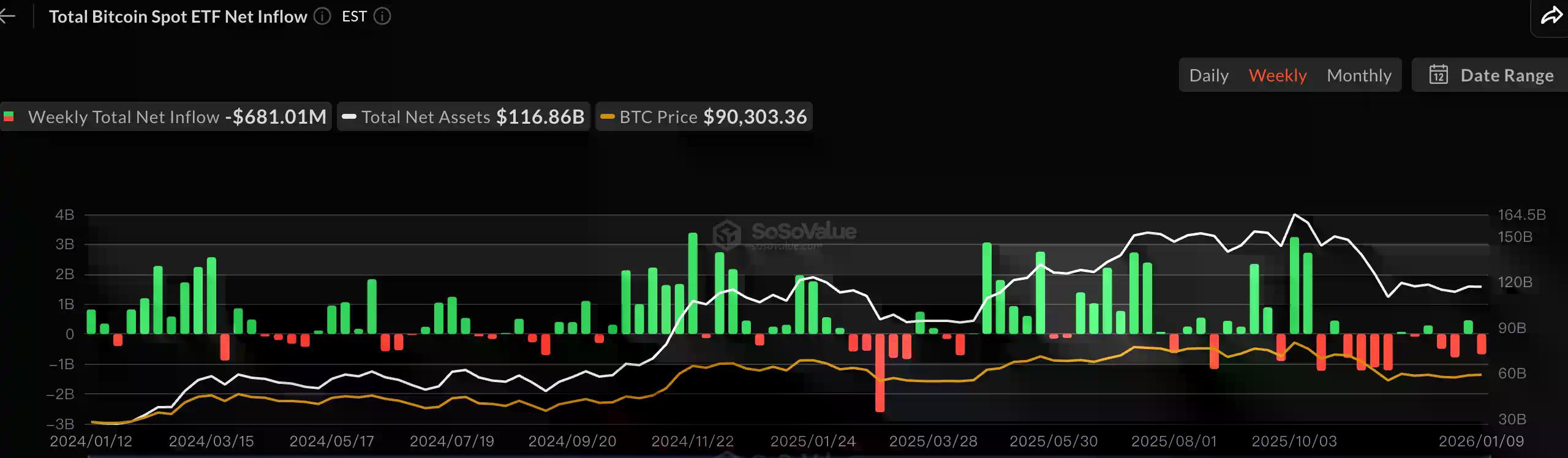The image size is (1568, 458).
Task: Click the 2024/11/22 x-axis date label
Action: click(x=692, y=441)
